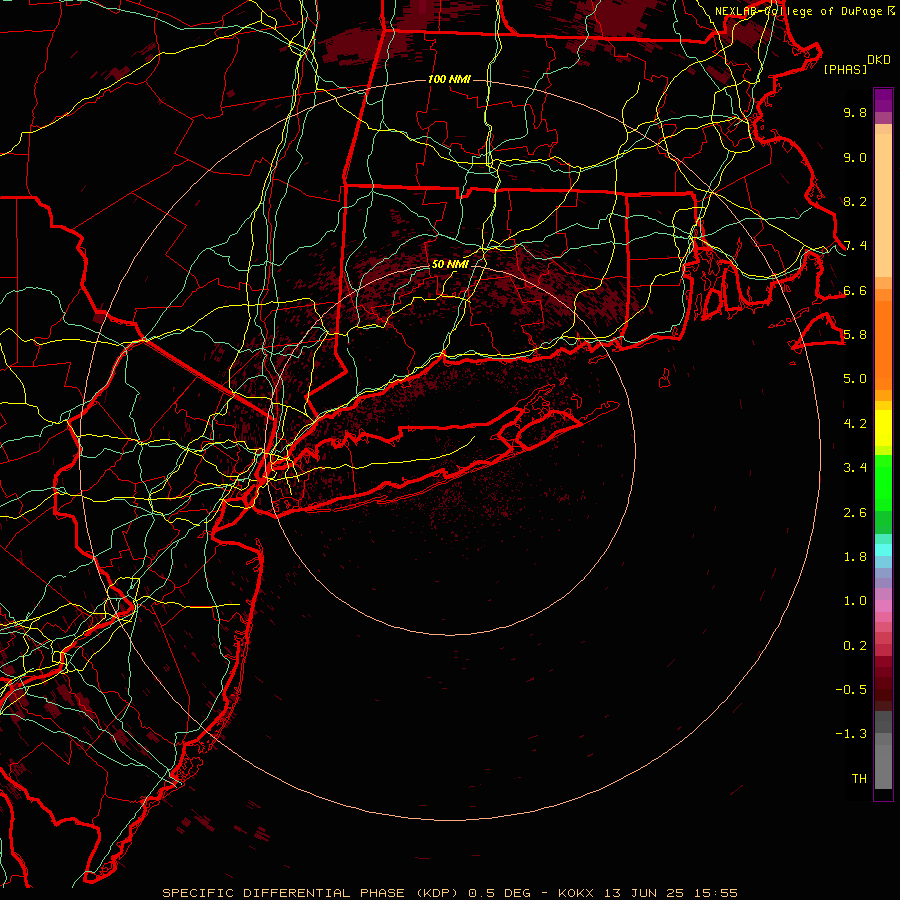Click the -0.5 value on the color scale

pyautogui.click(x=851, y=690)
